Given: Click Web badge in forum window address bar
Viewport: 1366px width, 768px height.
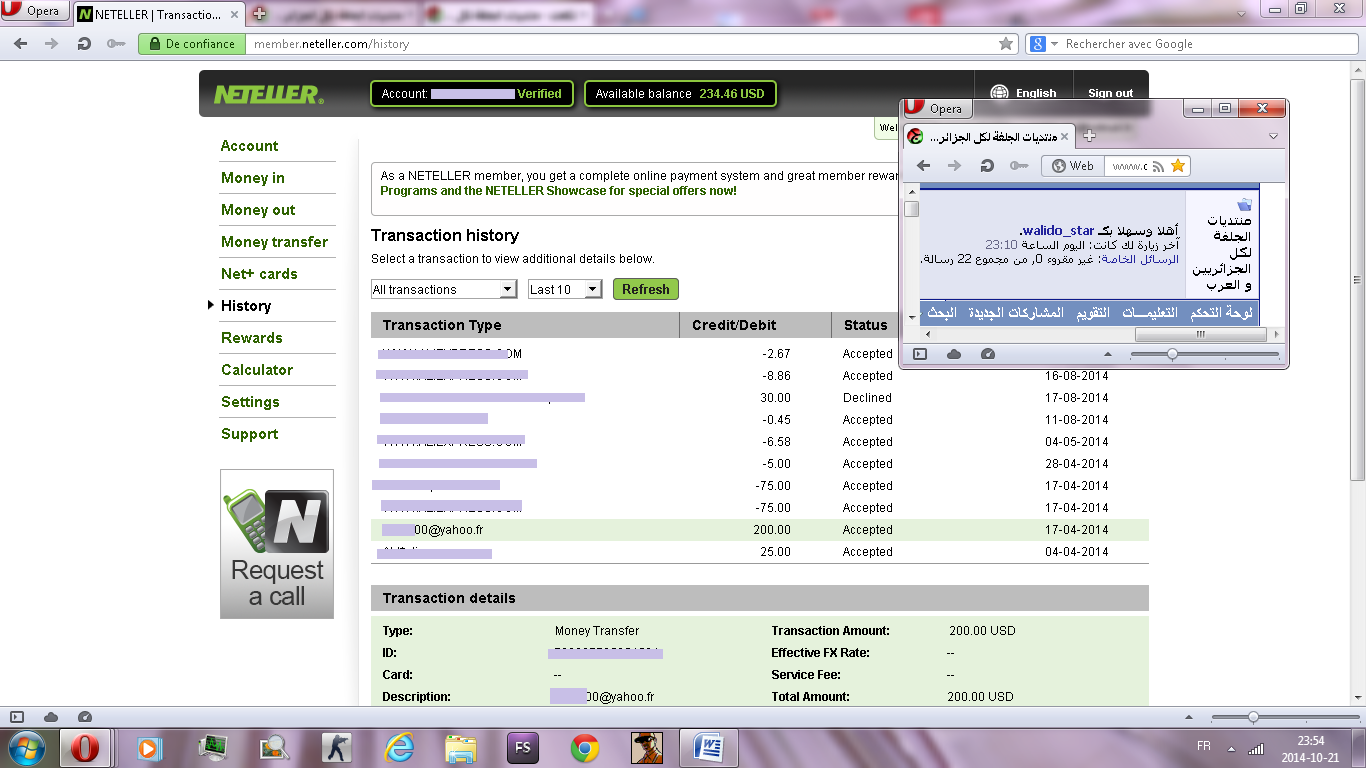Looking at the screenshot, I should pyautogui.click(x=1073, y=166).
